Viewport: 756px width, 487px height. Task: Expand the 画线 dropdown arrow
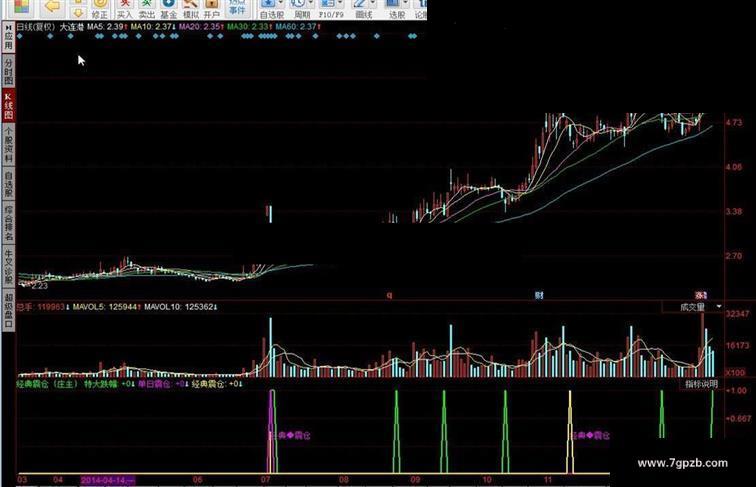click(x=373, y=3)
